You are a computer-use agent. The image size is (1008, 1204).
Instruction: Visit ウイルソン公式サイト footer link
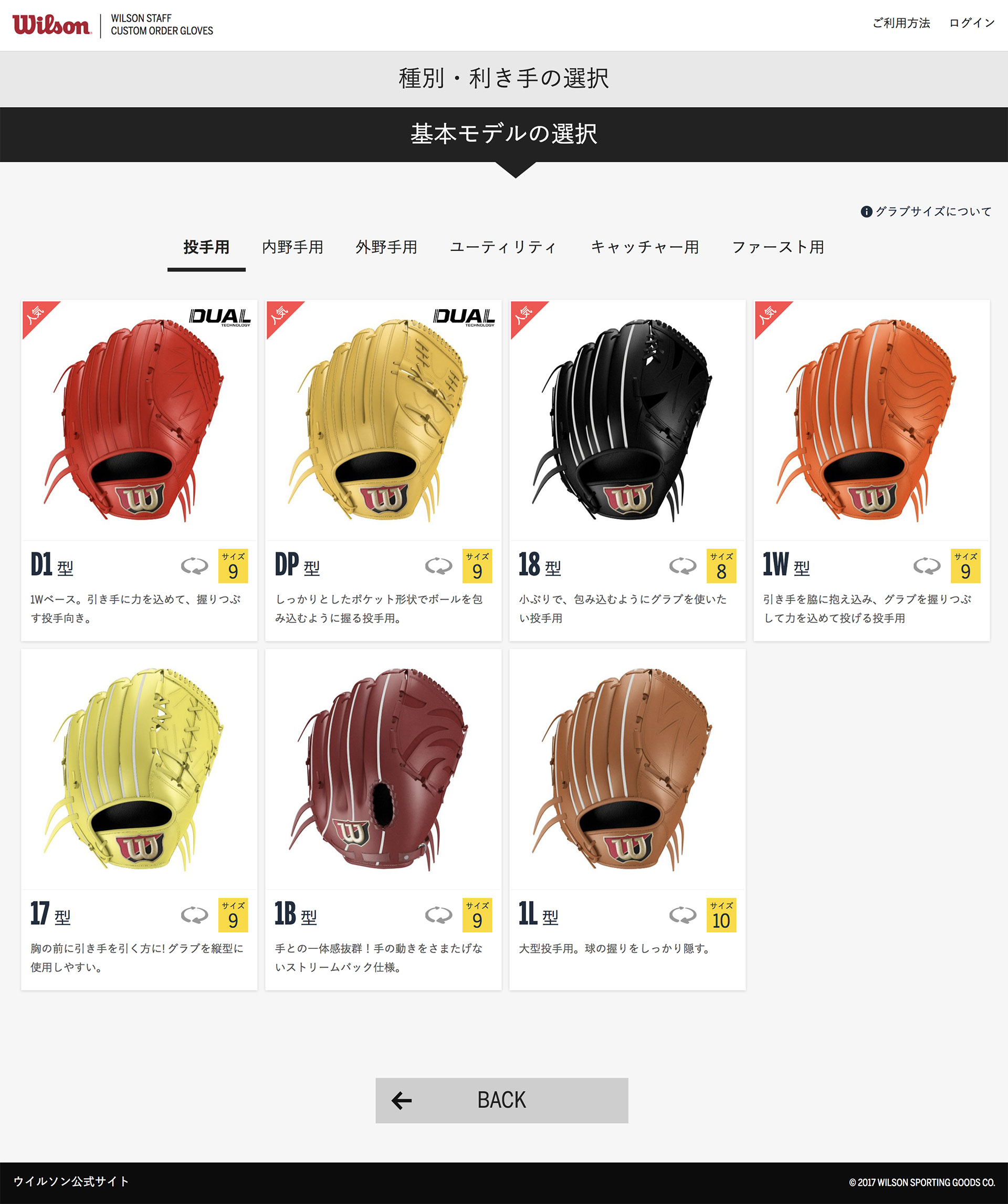[71, 1181]
